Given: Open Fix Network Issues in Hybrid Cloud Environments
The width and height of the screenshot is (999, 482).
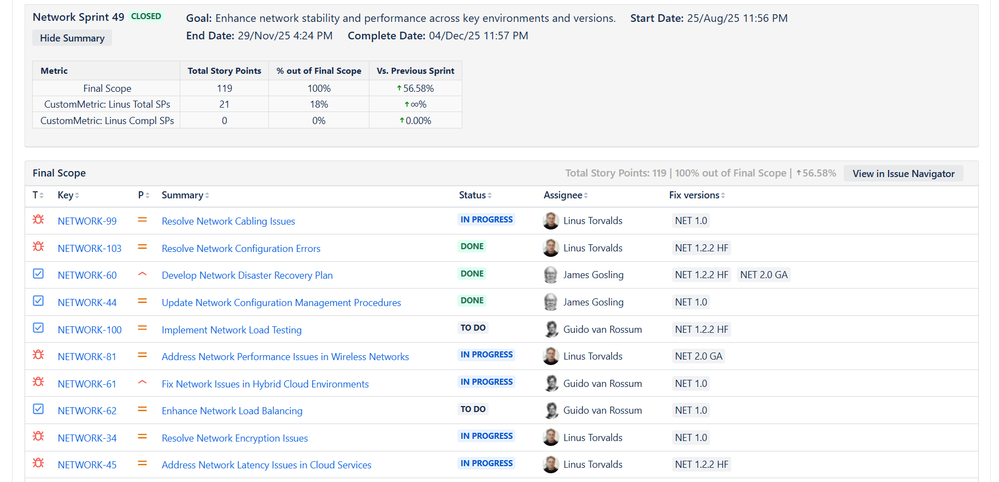Looking at the screenshot, I should point(265,384).
